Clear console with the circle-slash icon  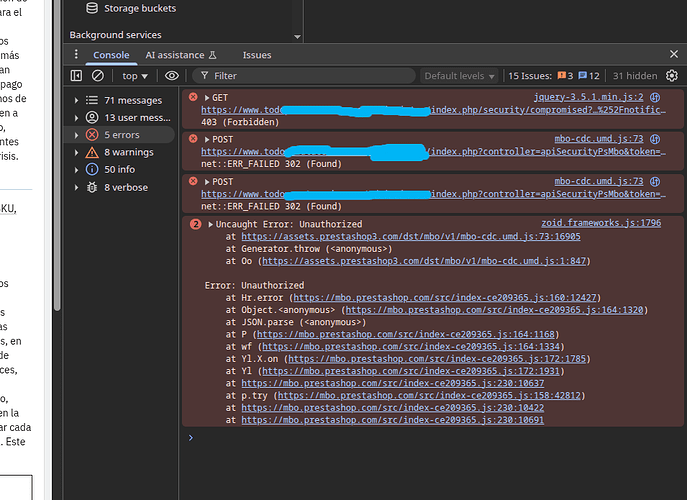98,76
